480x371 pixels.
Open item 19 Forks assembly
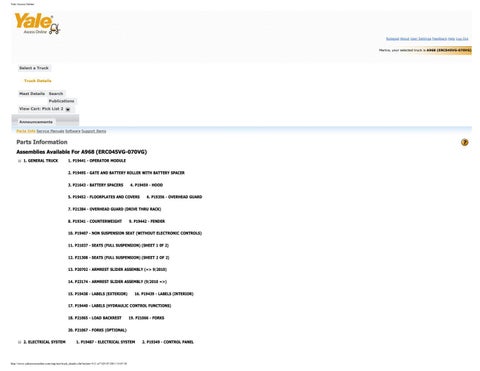coord(146,318)
